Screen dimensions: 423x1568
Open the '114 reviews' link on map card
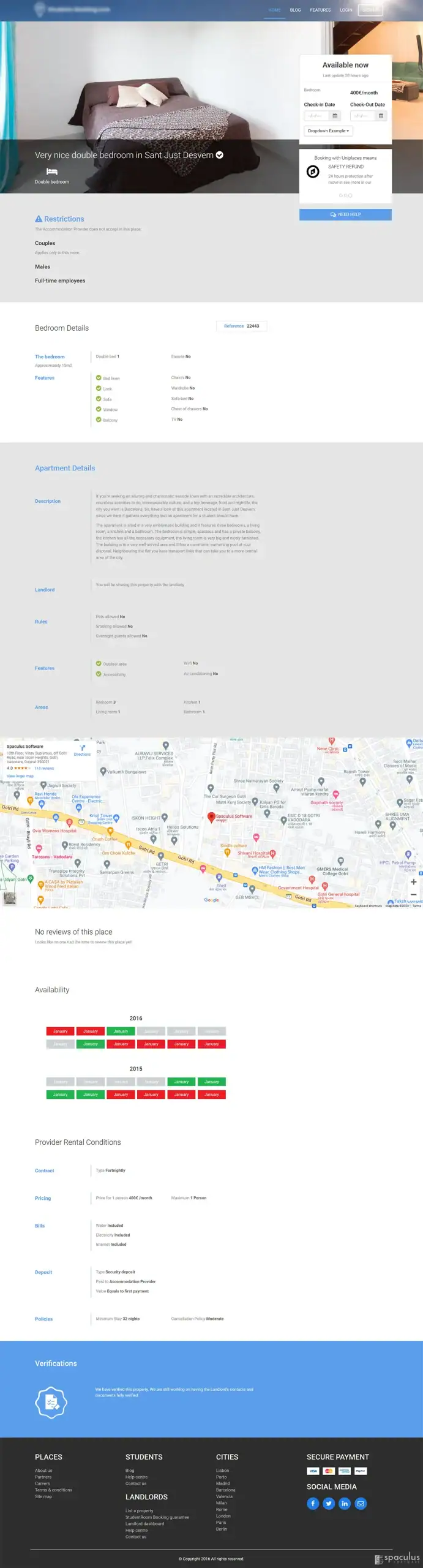[x=44, y=768]
